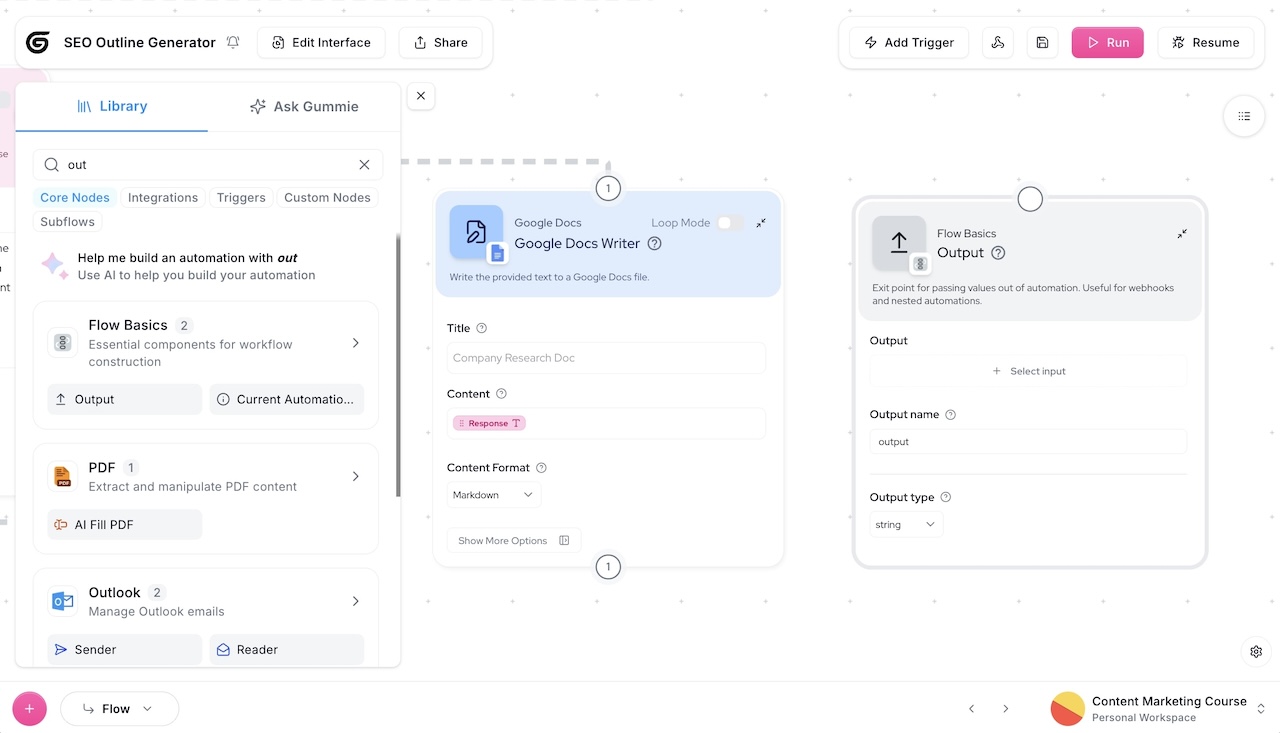Image resolution: width=1280 pixels, height=733 pixels.
Task: Click the Outlook category icon
Action: (63, 601)
